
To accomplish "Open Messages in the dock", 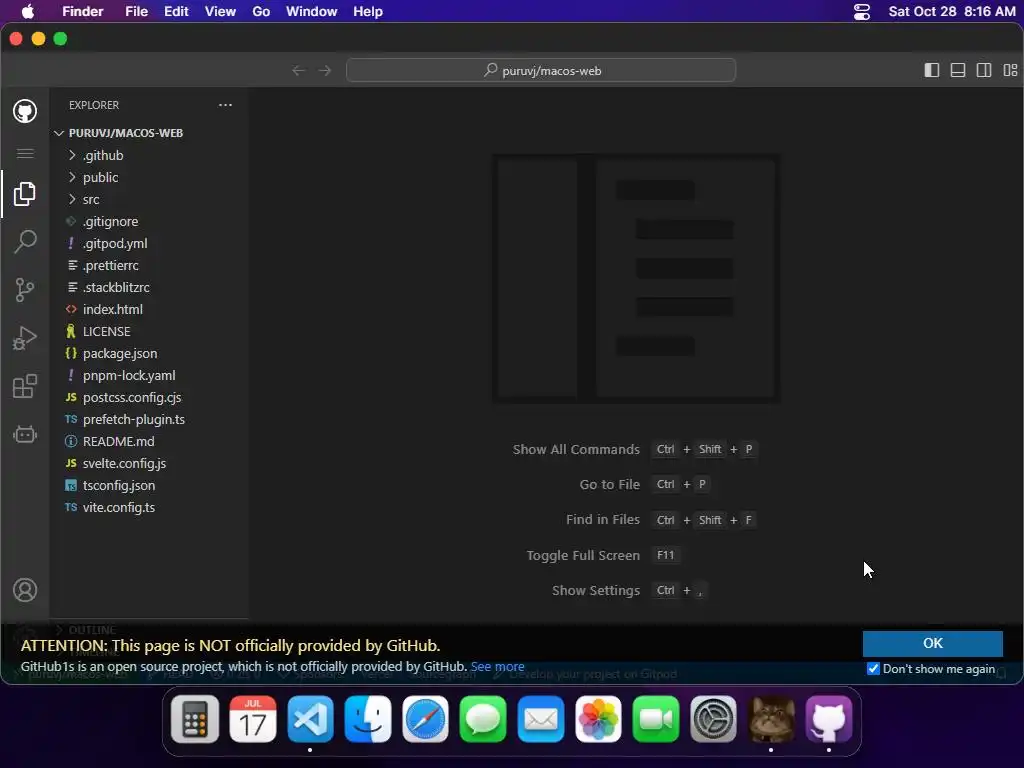I will tap(483, 720).
